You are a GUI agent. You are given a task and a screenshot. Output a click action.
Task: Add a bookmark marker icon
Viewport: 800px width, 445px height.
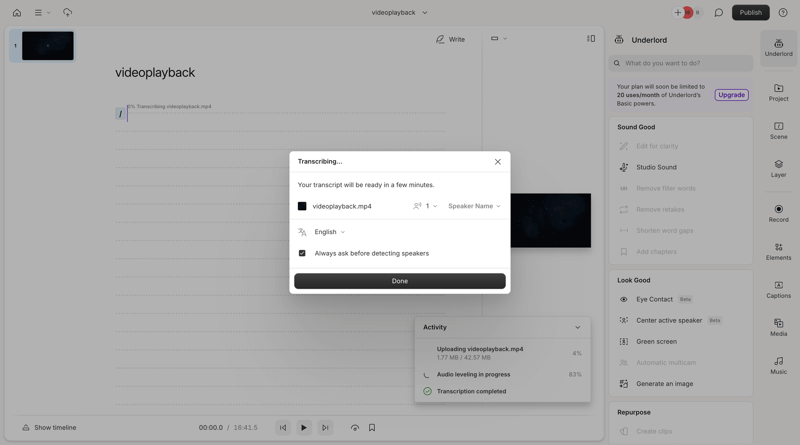[x=372, y=428]
